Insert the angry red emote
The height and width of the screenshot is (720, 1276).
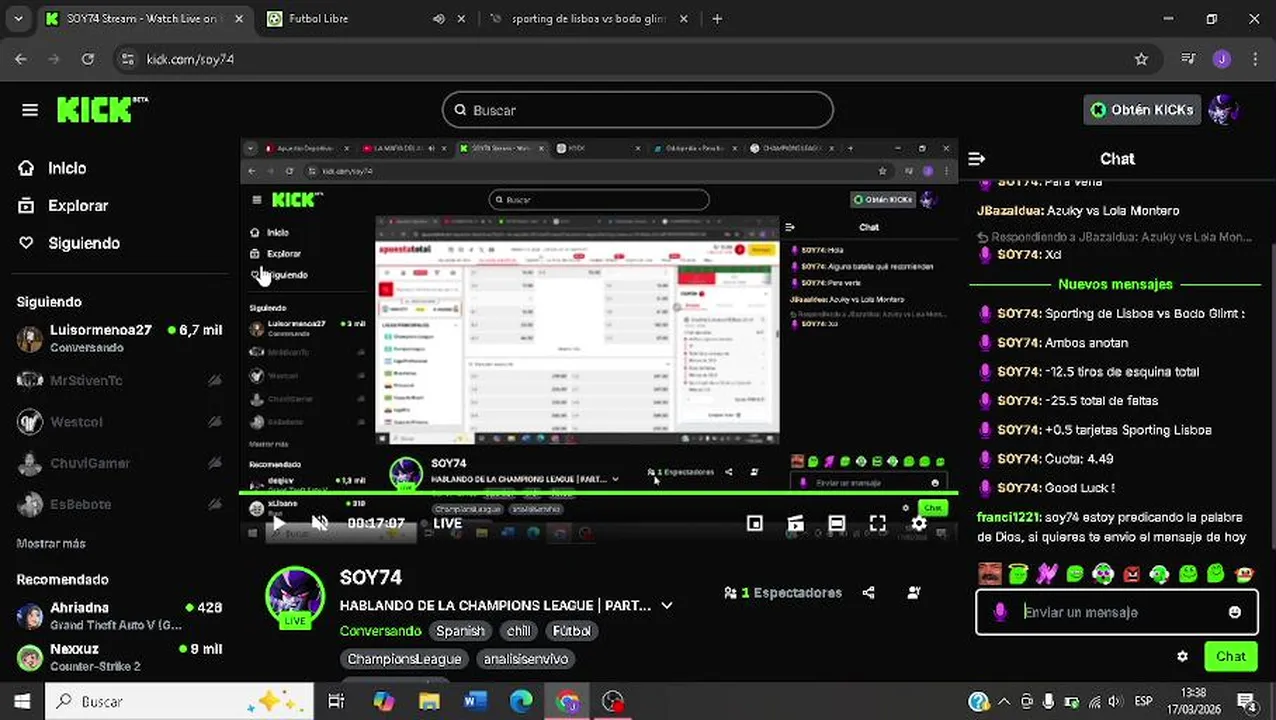(1131, 573)
